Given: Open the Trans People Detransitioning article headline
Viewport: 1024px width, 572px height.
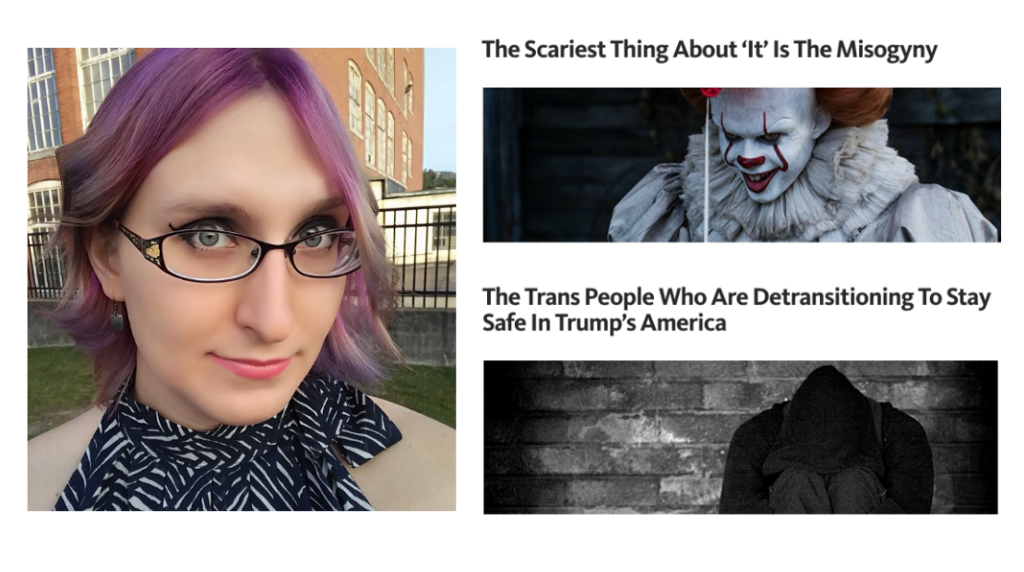Looking at the screenshot, I should (x=737, y=310).
